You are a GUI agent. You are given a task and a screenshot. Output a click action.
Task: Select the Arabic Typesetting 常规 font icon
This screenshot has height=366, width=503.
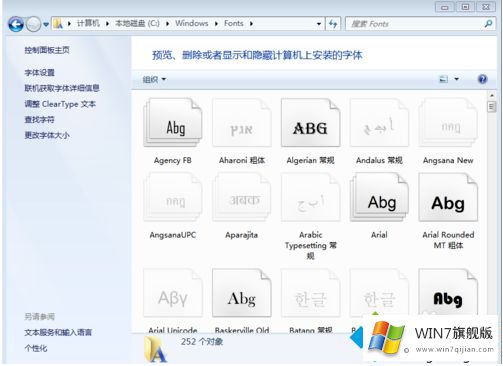(310, 197)
